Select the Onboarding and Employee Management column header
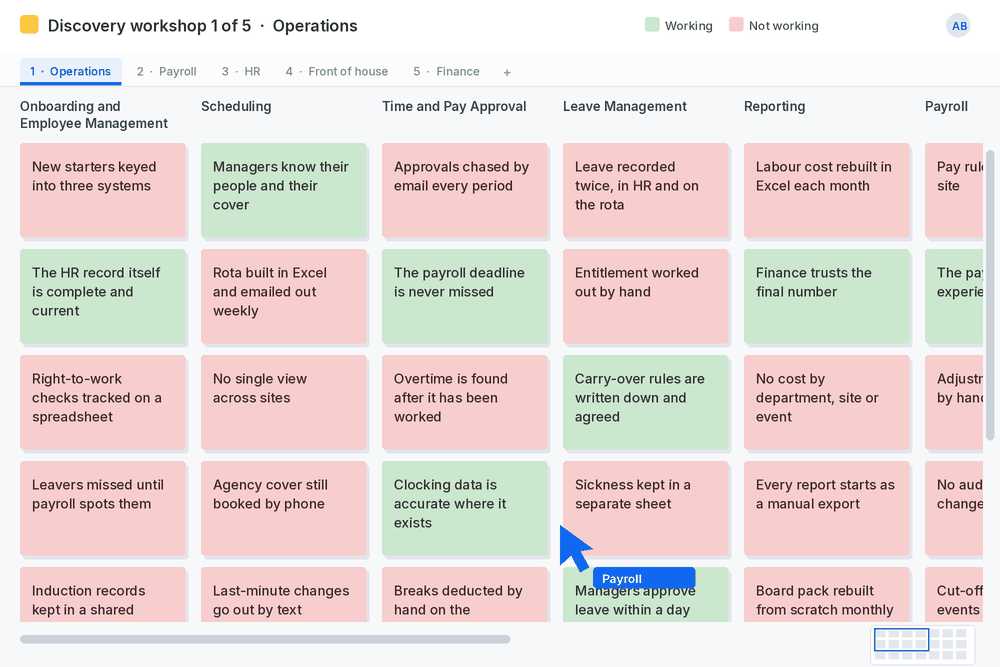1000x667 pixels. [94, 115]
